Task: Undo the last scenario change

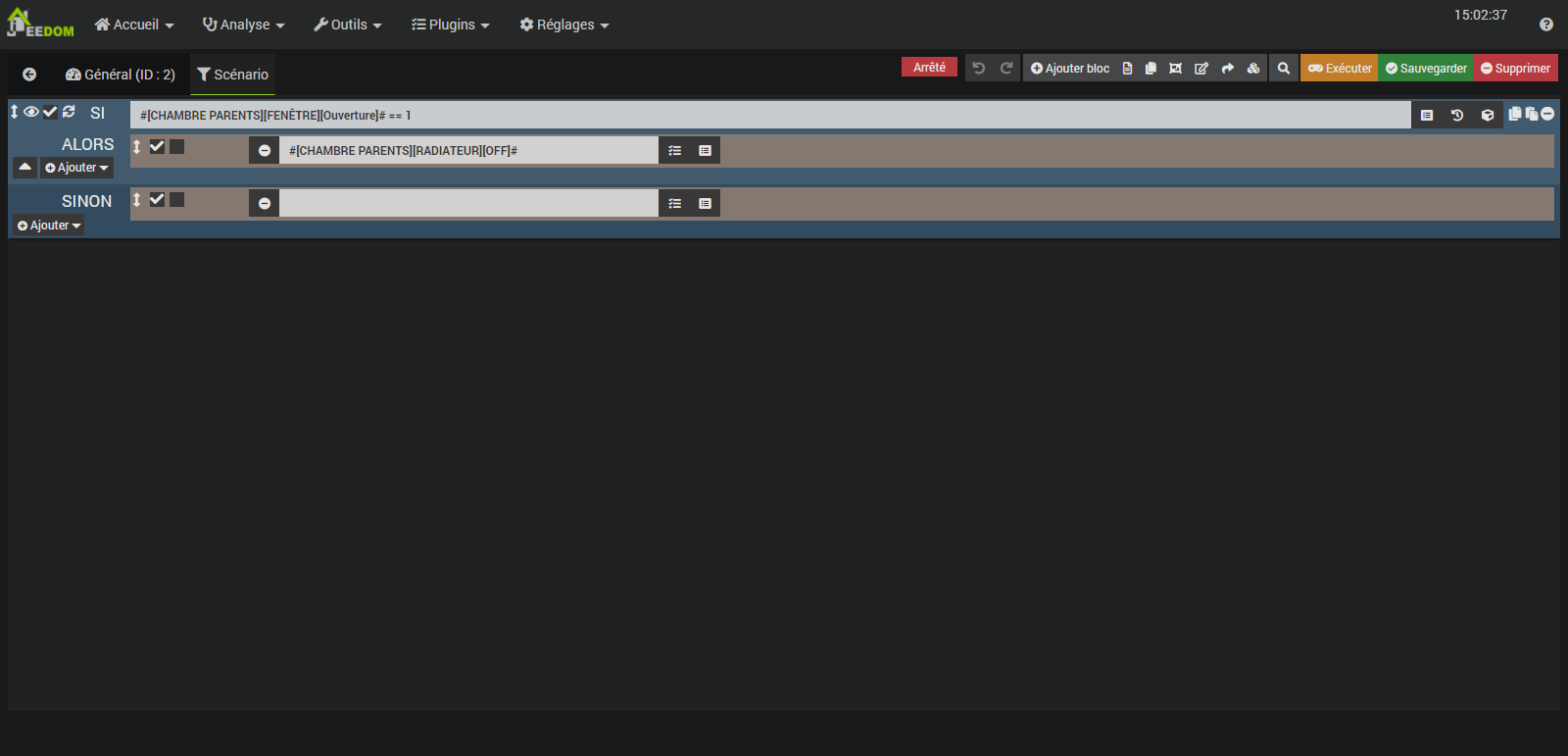Action: (978, 68)
